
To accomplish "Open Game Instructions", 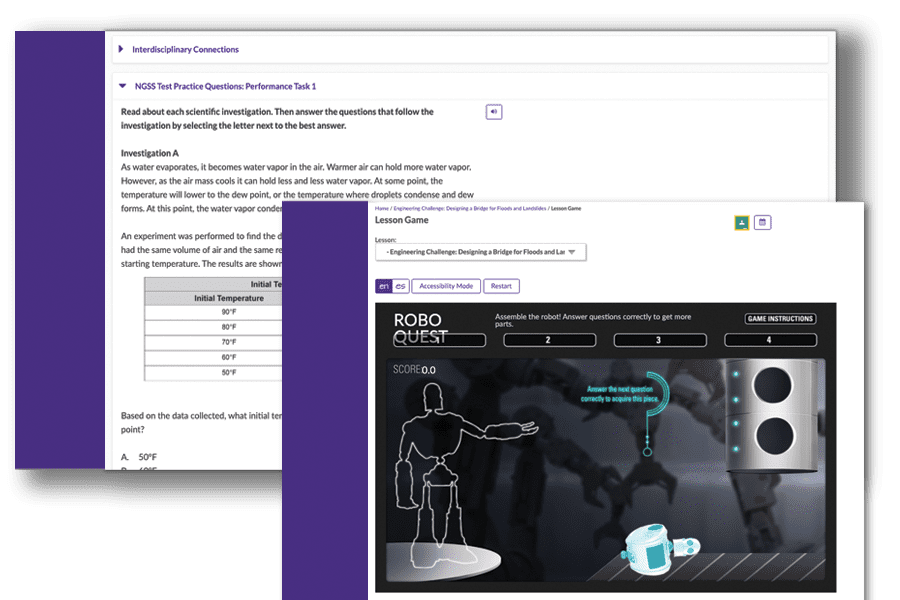I will point(780,319).
